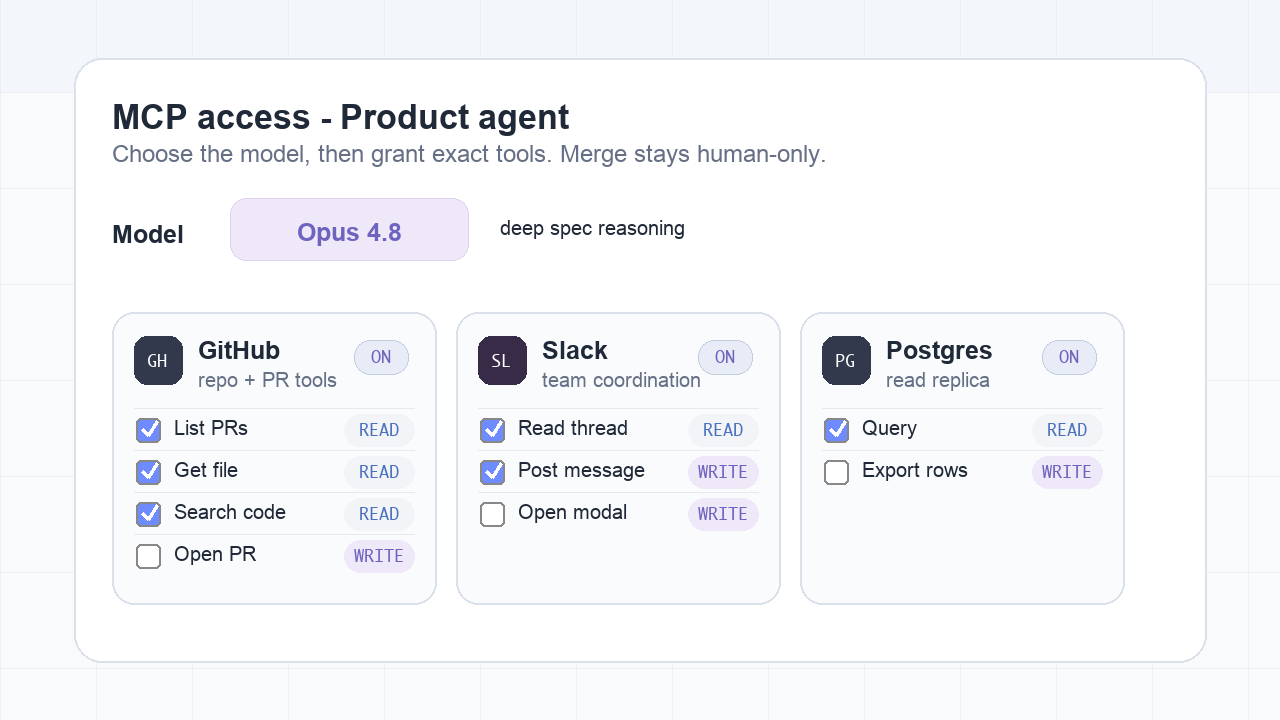Click the Postgres card title
Image resolution: width=1280 pixels, height=720 pixels.
tap(939, 351)
